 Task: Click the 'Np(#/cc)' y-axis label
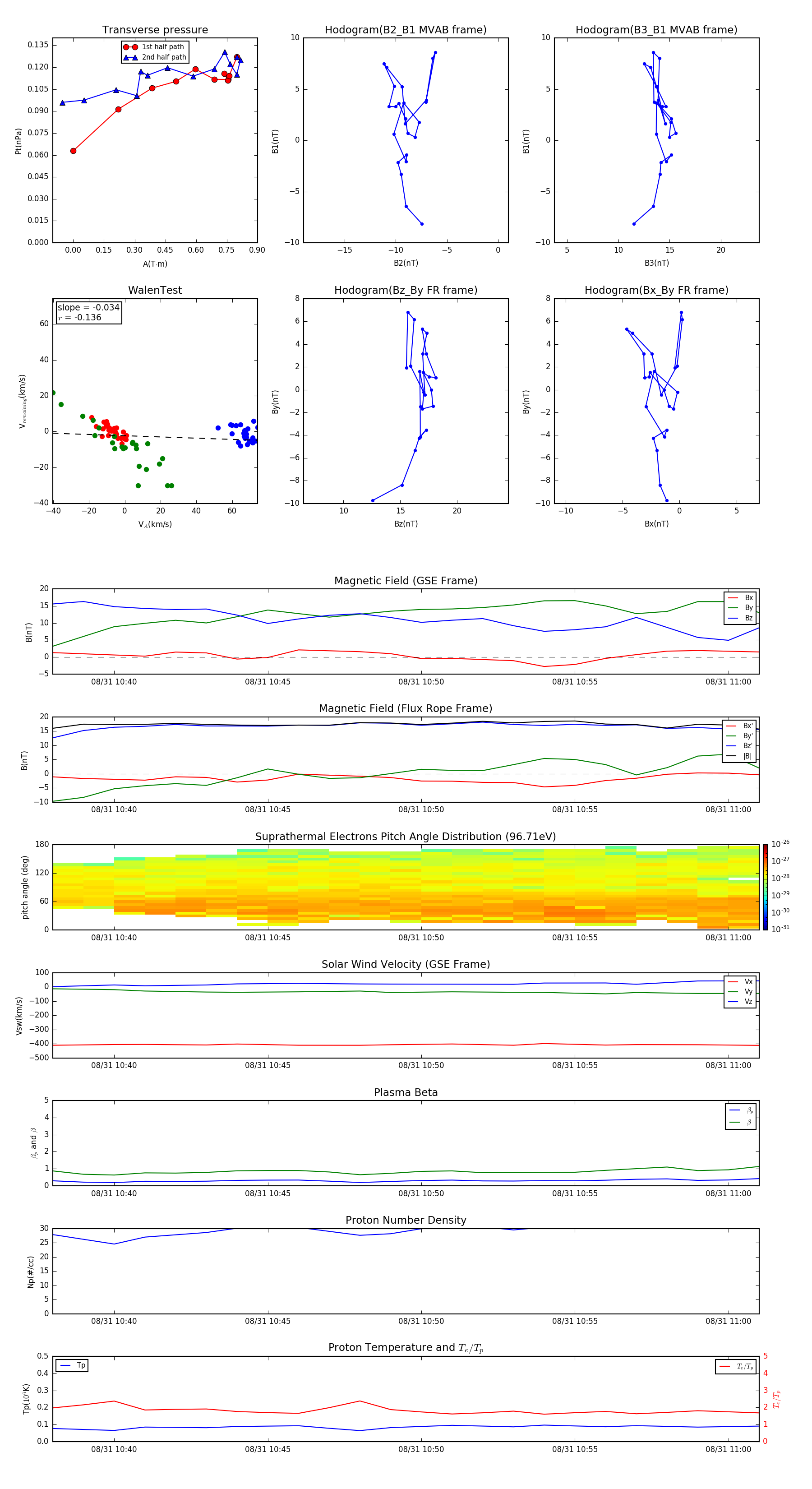pyautogui.click(x=31, y=1271)
